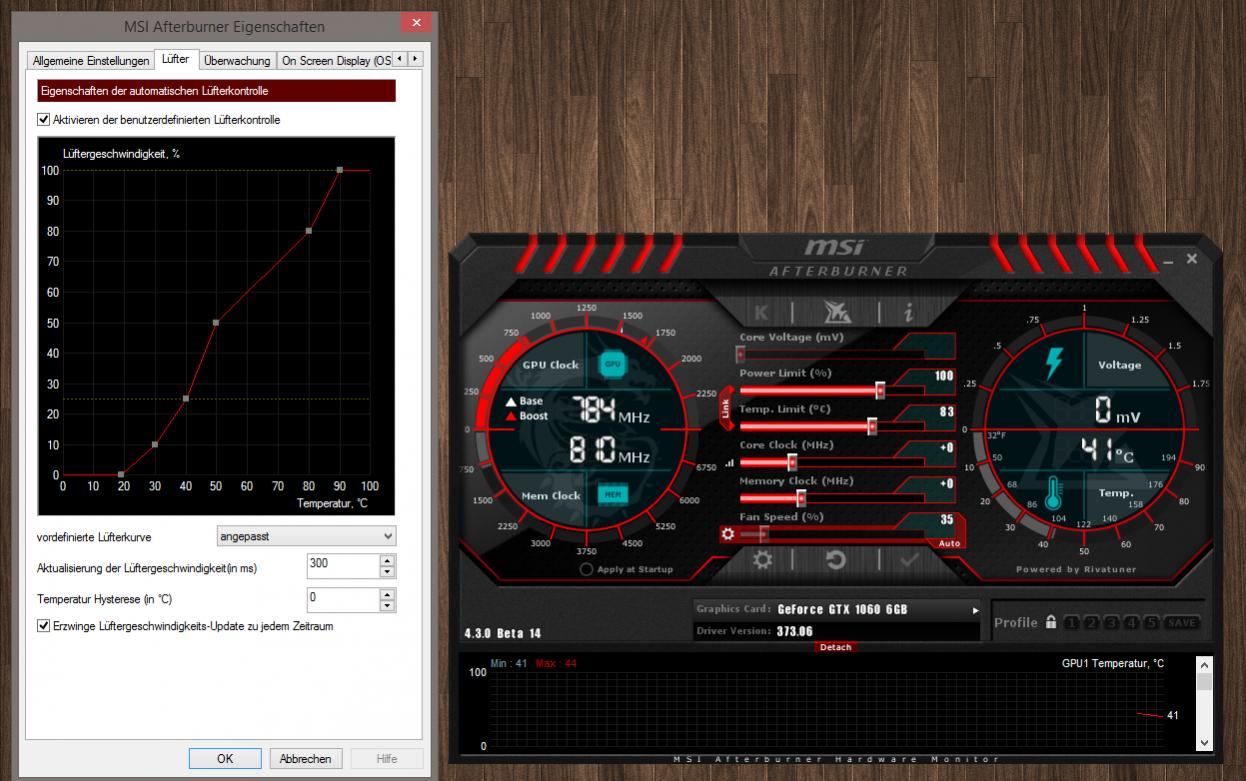Click the profile lock icon
The image size is (1246, 781).
(1051, 622)
